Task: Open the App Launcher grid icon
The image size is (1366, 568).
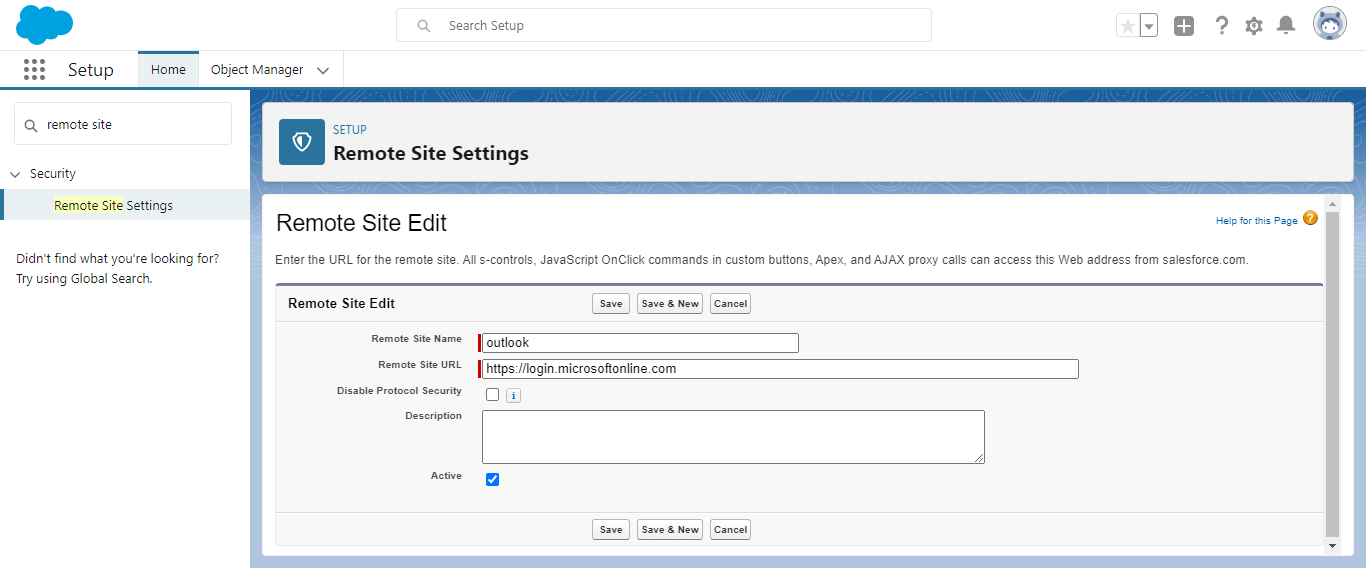Action: tap(35, 70)
